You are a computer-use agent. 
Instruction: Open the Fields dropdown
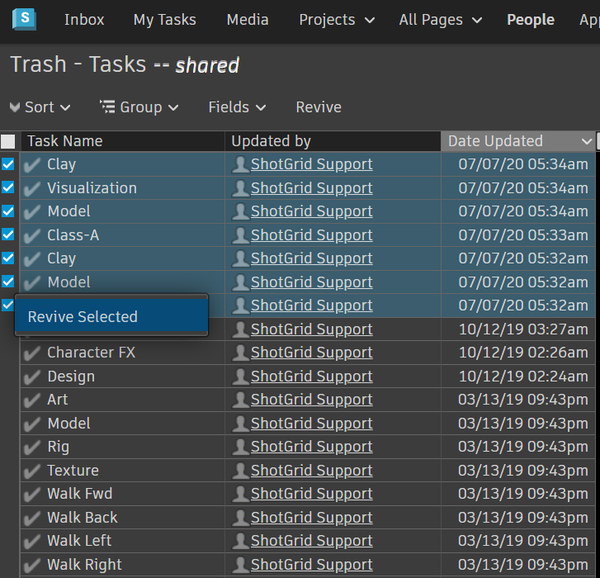coord(237,107)
